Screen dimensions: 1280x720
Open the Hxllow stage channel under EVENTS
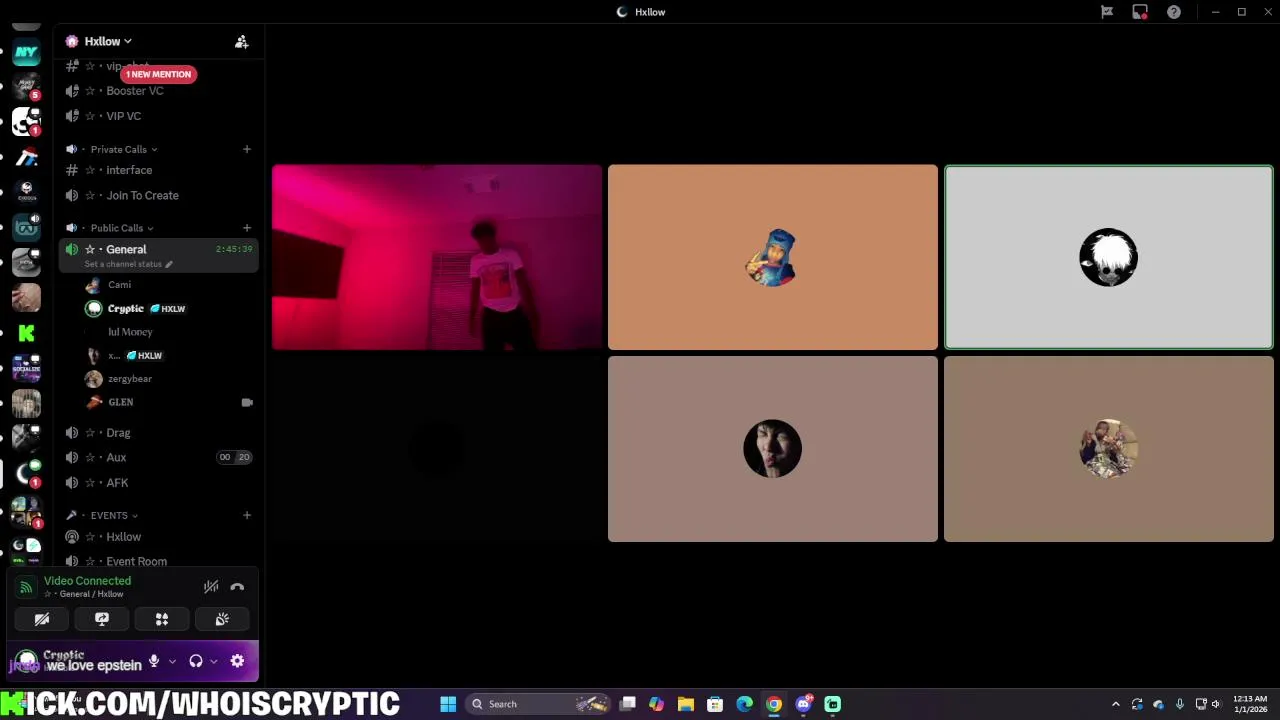click(x=159, y=537)
